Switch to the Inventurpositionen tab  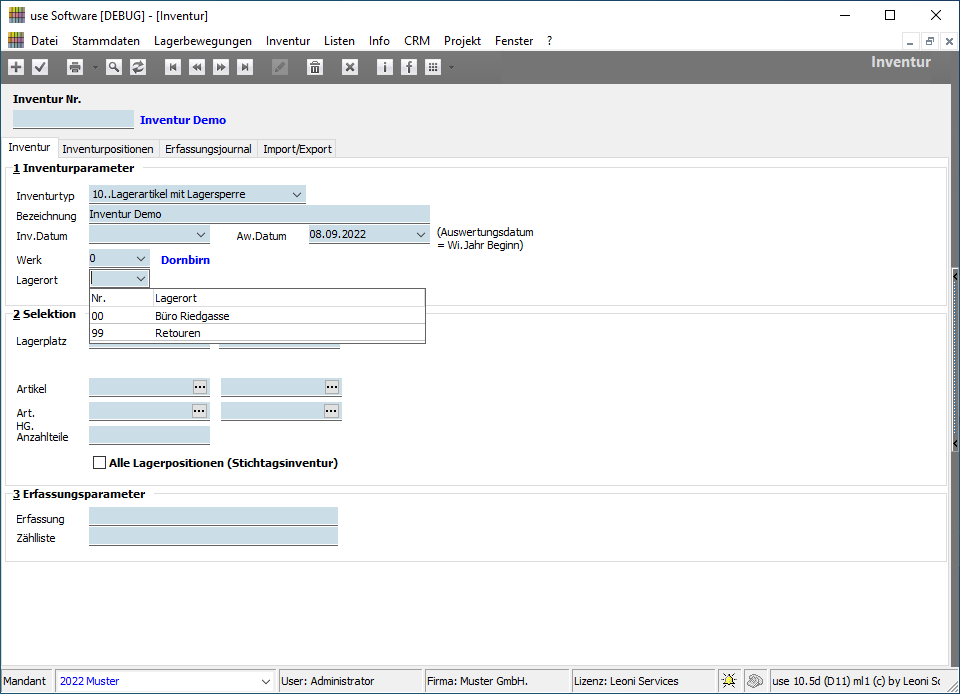tap(108, 149)
